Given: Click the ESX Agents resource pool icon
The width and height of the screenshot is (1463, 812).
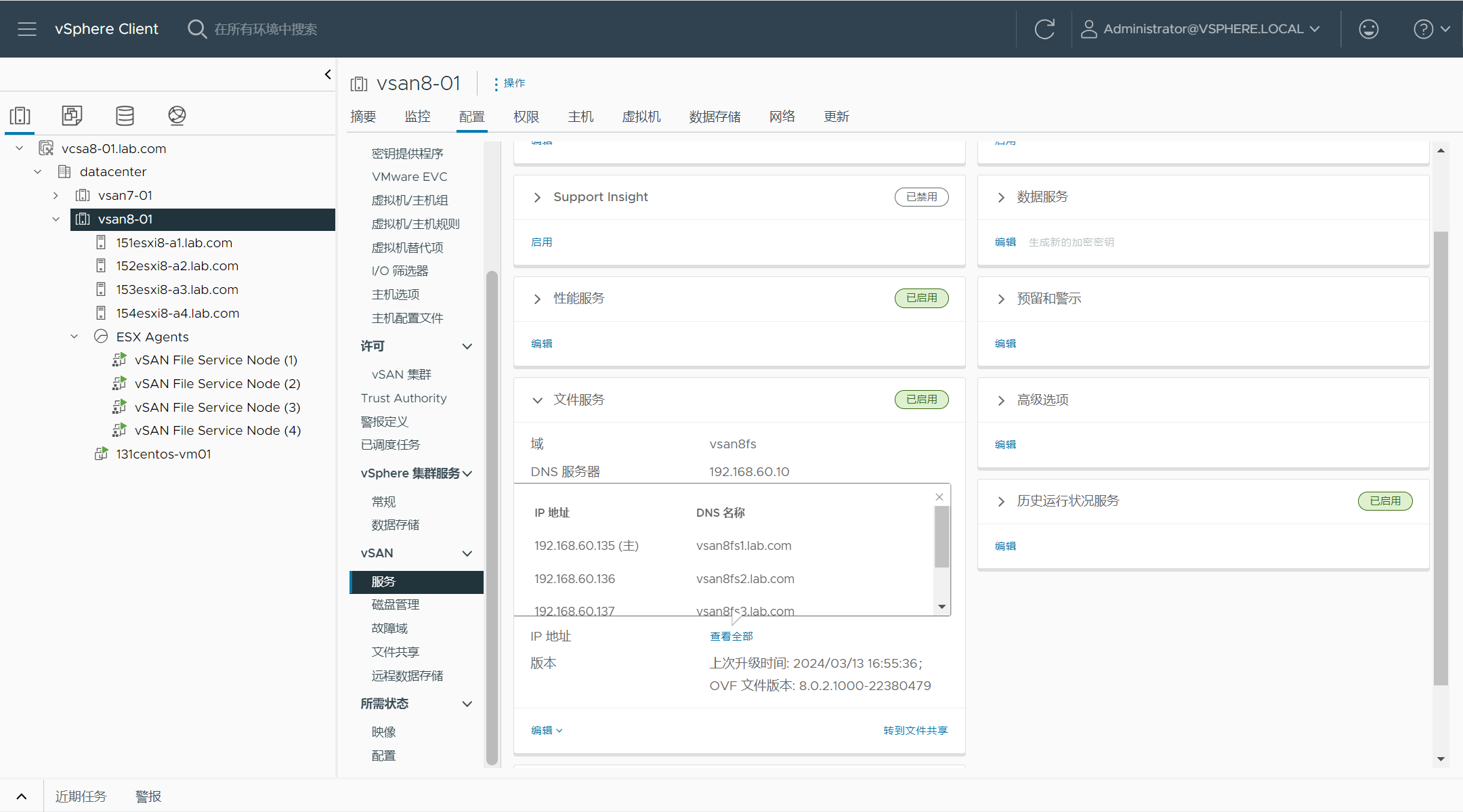Looking at the screenshot, I should (x=101, y=337).
